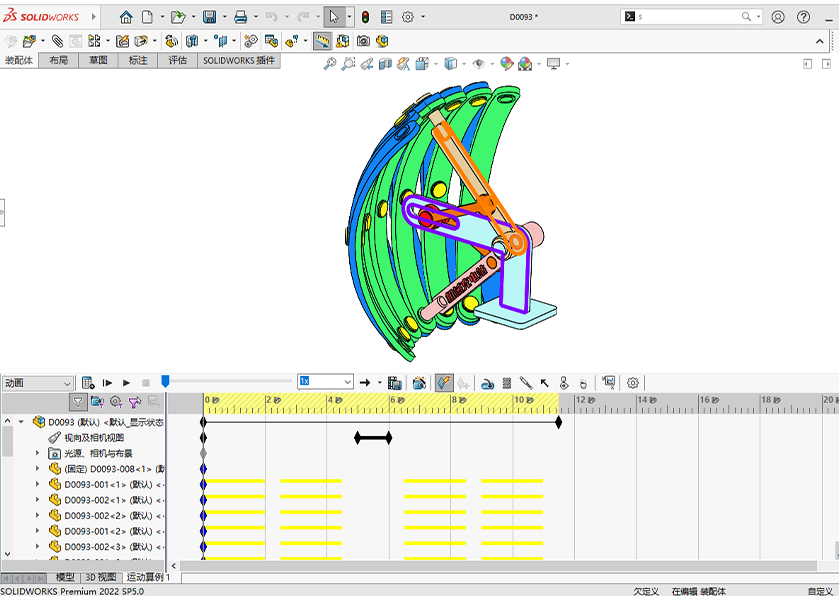Open the Options gear in the top toolbar
This screenshot has width=839, height=596.
click(x=407, y=17)
